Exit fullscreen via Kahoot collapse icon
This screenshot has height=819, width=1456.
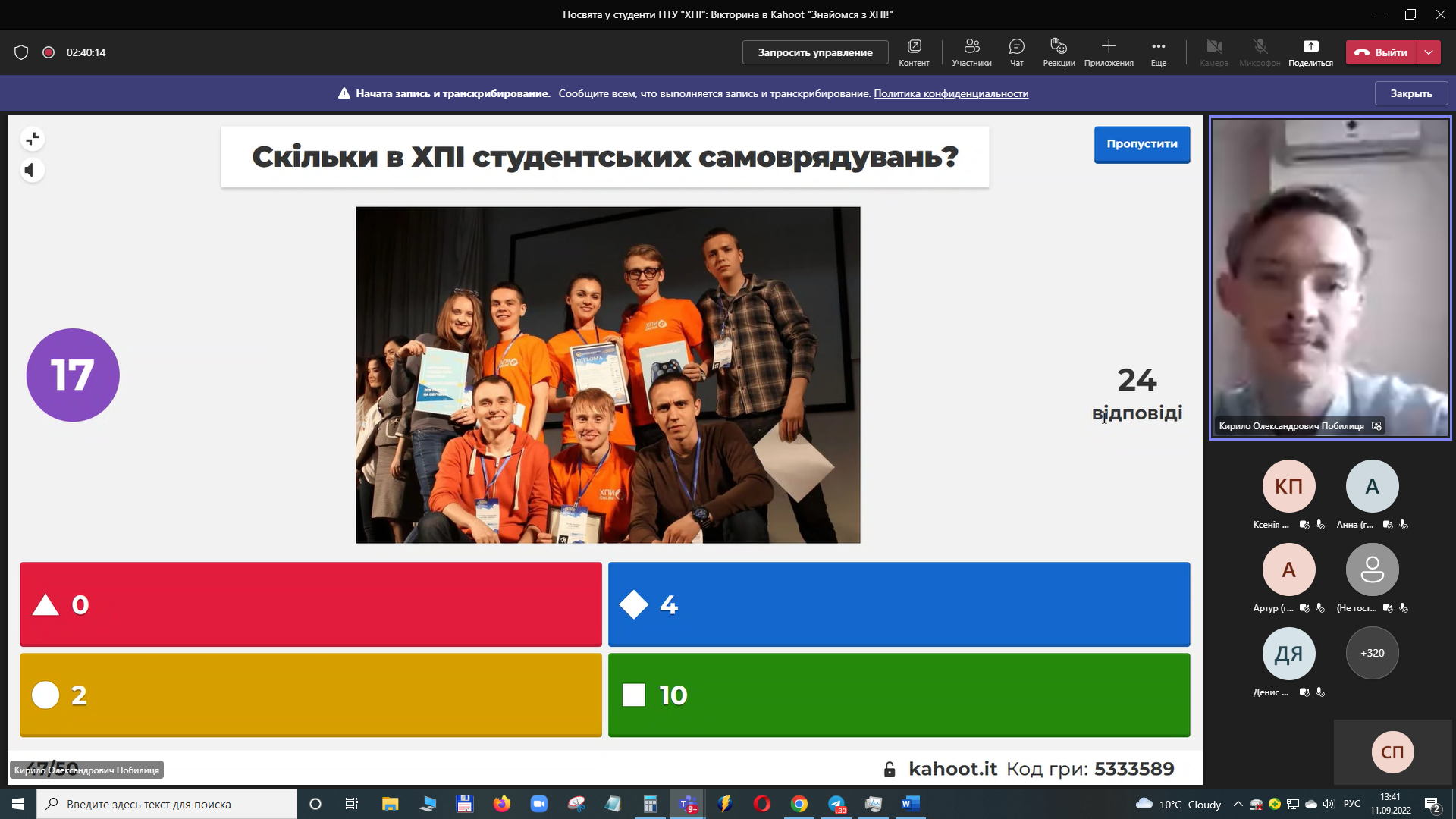coord(33,139)
